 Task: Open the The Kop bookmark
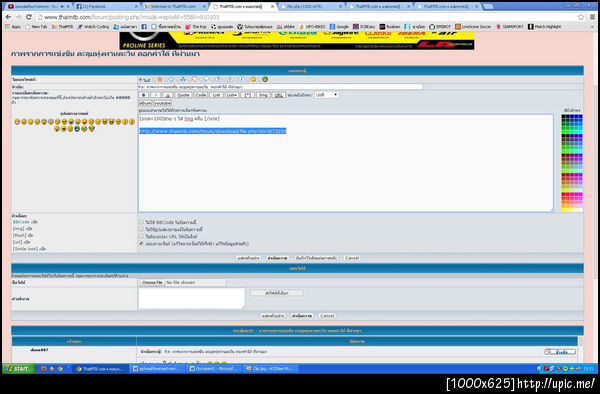click(x=196, y=27)
